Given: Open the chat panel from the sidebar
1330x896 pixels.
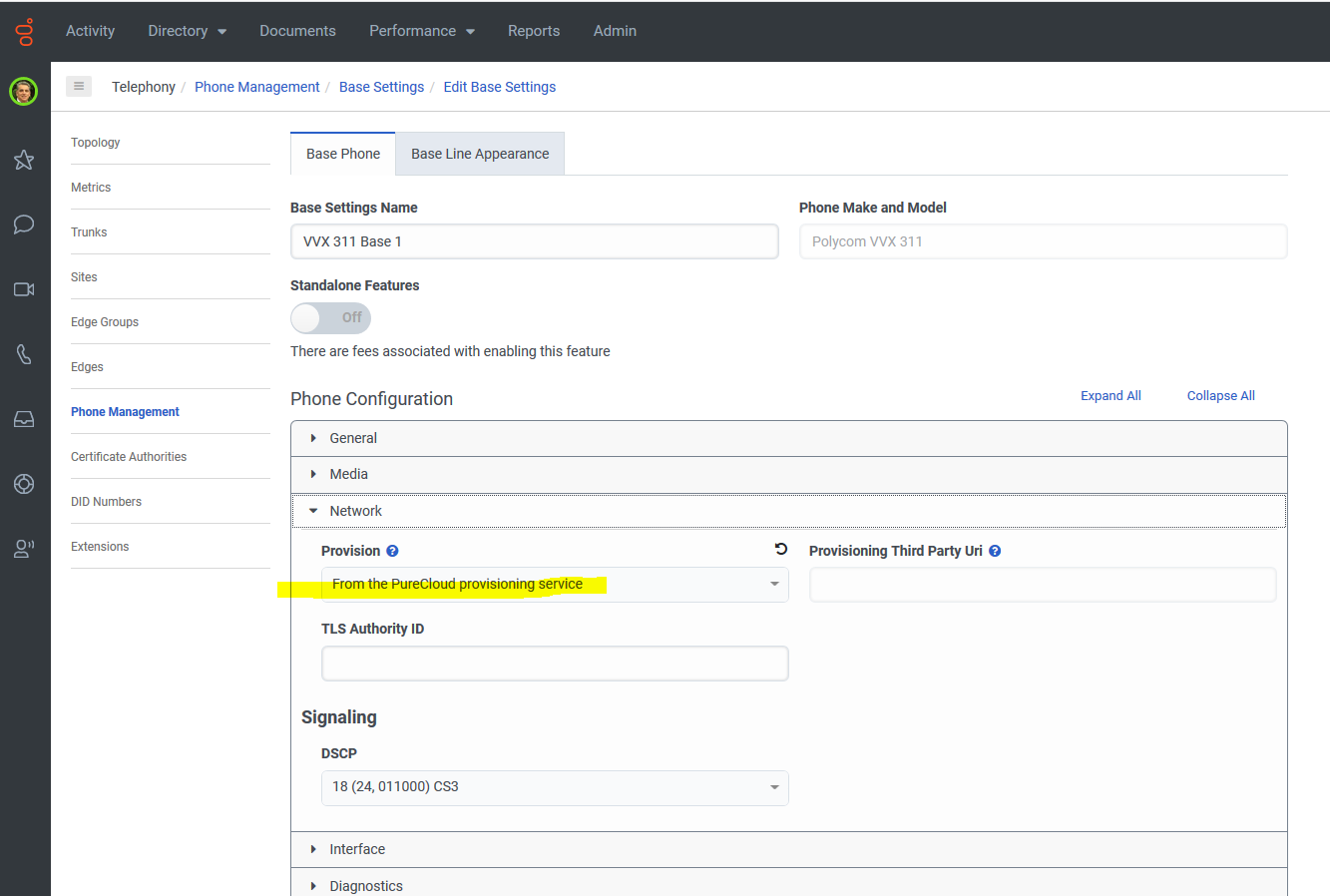Looking at the screenshot, I should tap(23, 224).
